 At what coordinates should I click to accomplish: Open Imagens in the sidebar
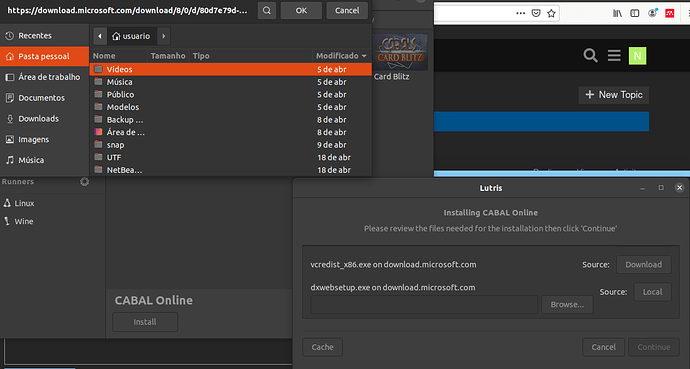44,139
